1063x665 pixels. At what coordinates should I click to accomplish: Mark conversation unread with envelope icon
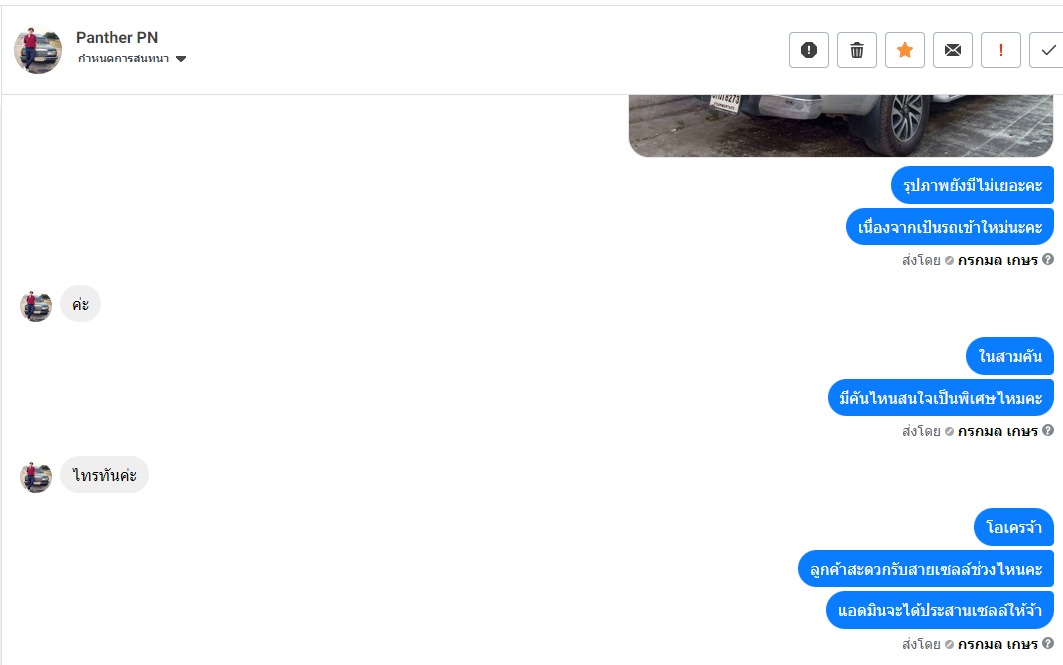[953, 50]
